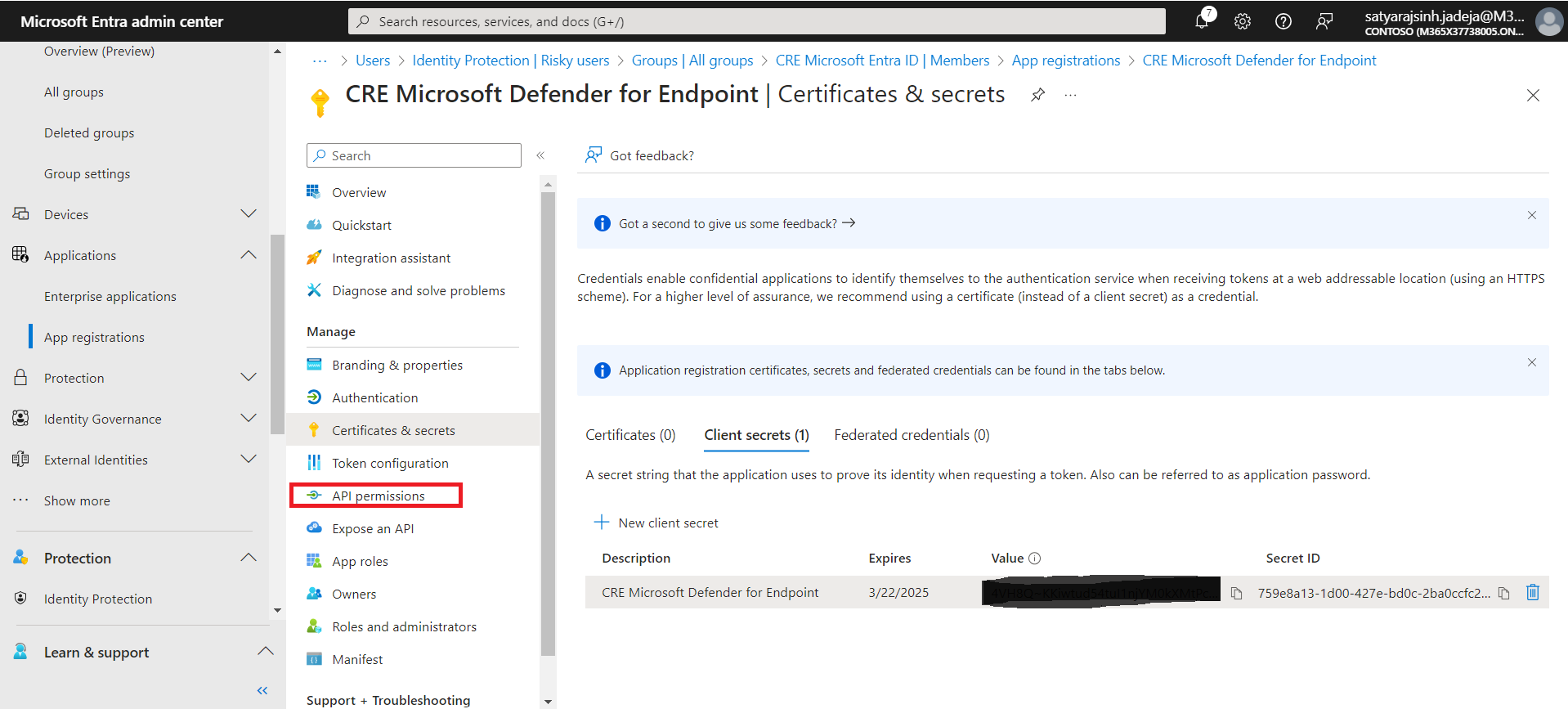The width and height of the screenshot is (1568, 709).
Task: Switch to the Certificates (0) tab
Action: (x=630, y=435)
